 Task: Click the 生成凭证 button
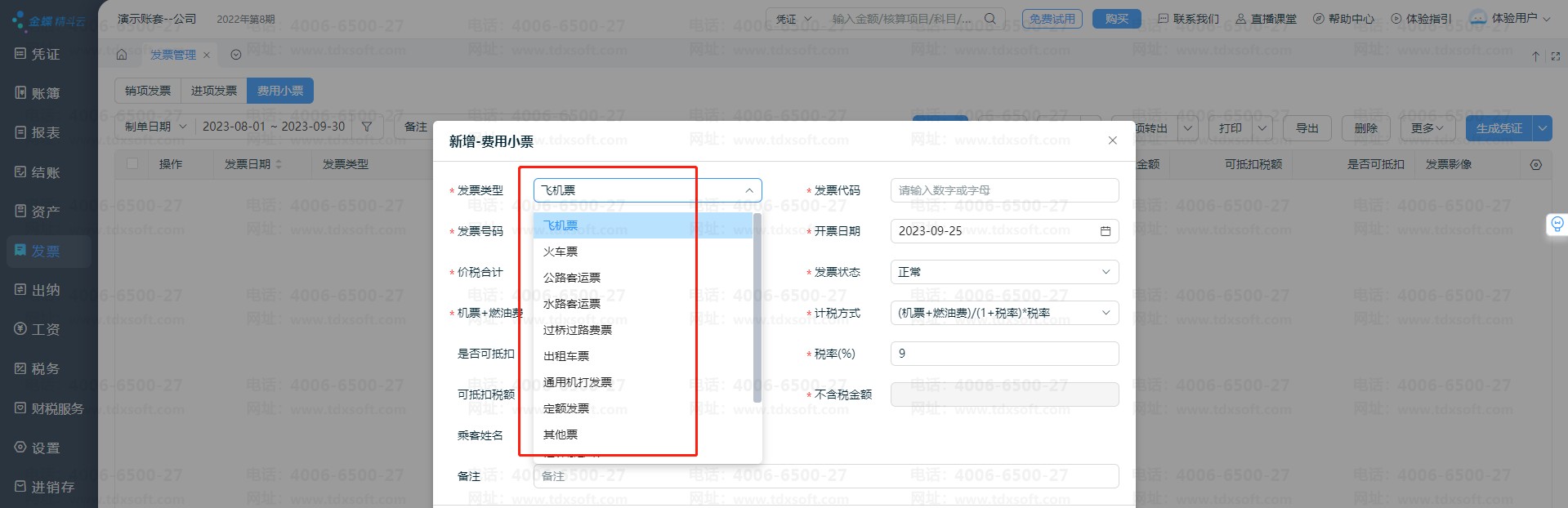click(1499, 128)
